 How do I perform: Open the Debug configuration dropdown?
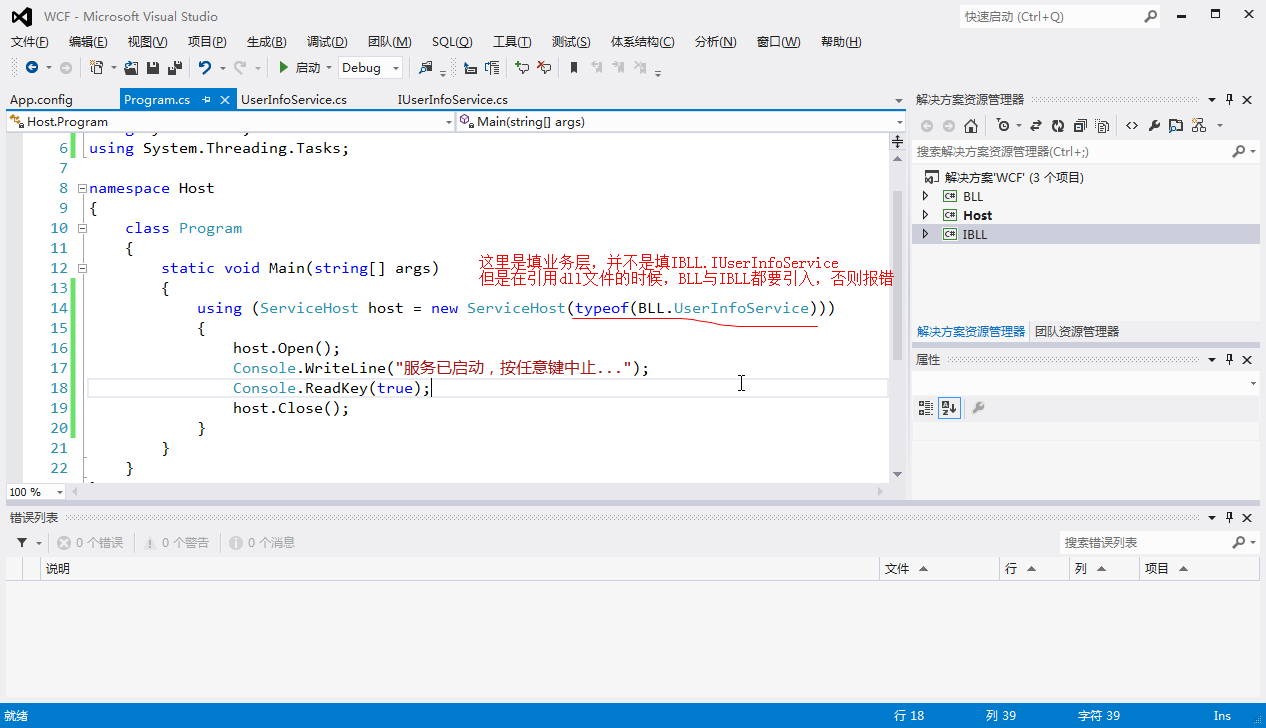370,67
